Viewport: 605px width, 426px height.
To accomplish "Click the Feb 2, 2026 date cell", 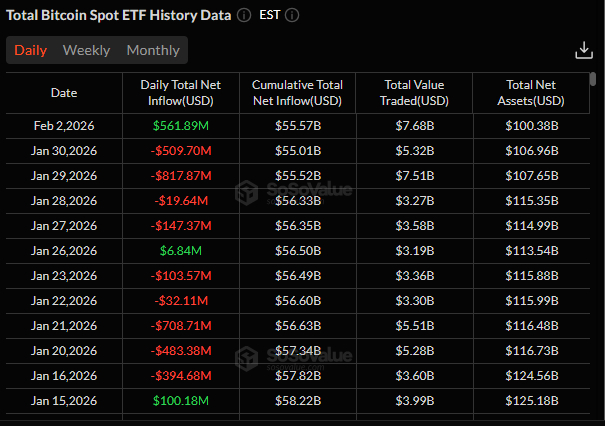I will coord(64,125).
